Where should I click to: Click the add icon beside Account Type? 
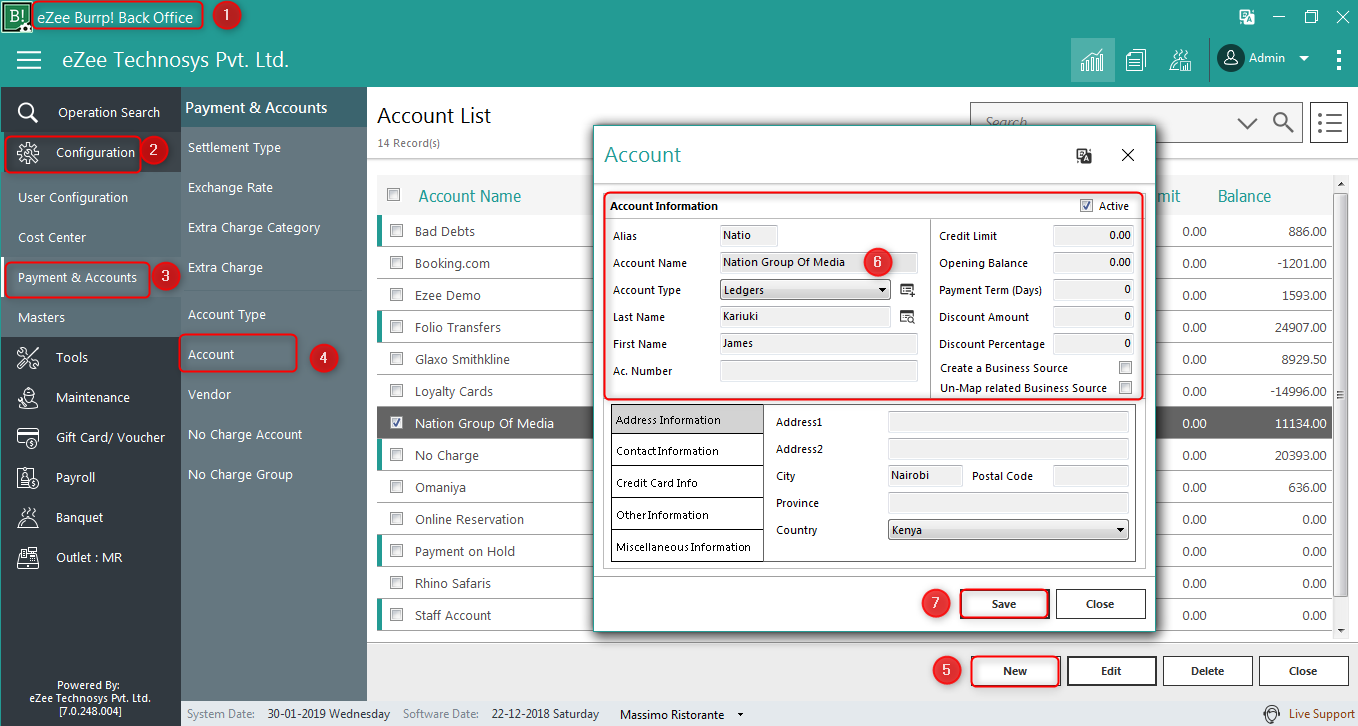pos(907,290)
